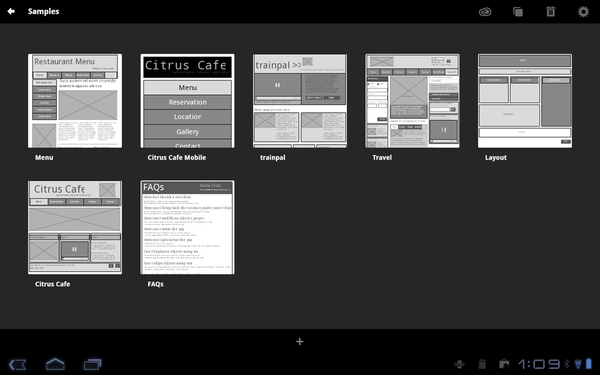Screen dimensions: 600x375
Task: Tap the battery status icon
Action: [589, 364]
